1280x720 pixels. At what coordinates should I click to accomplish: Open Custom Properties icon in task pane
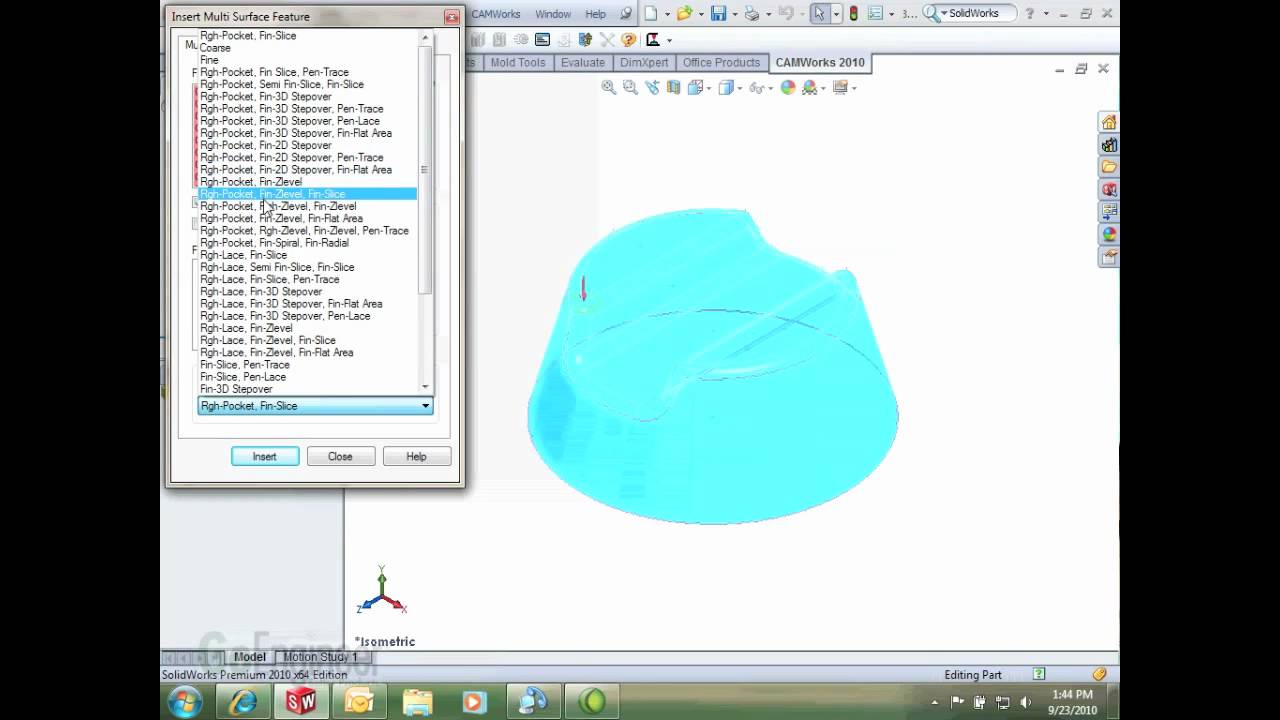click(x=1109, y=257)
